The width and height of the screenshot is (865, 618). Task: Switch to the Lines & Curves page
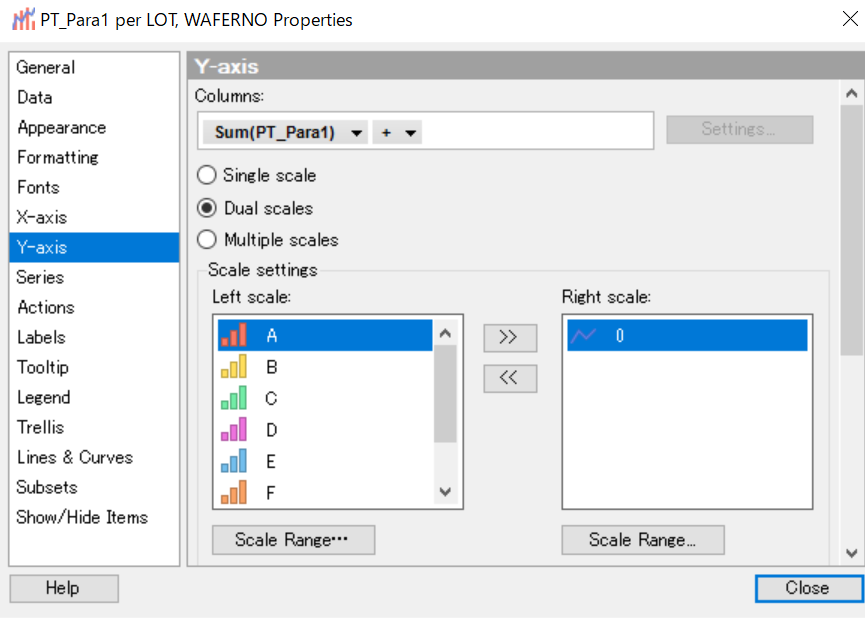tap(75, 457)
